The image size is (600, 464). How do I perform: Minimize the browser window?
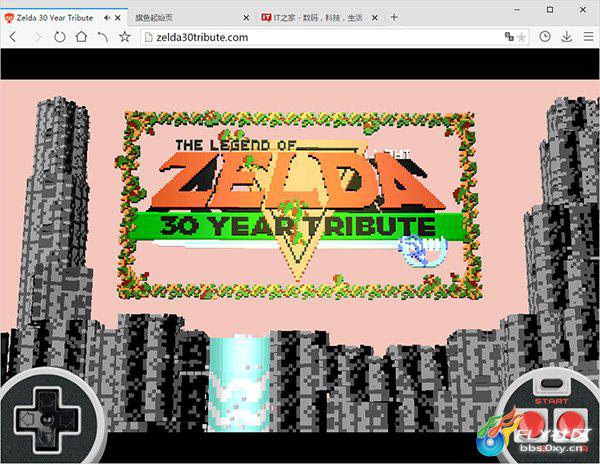tap(517, 10)
